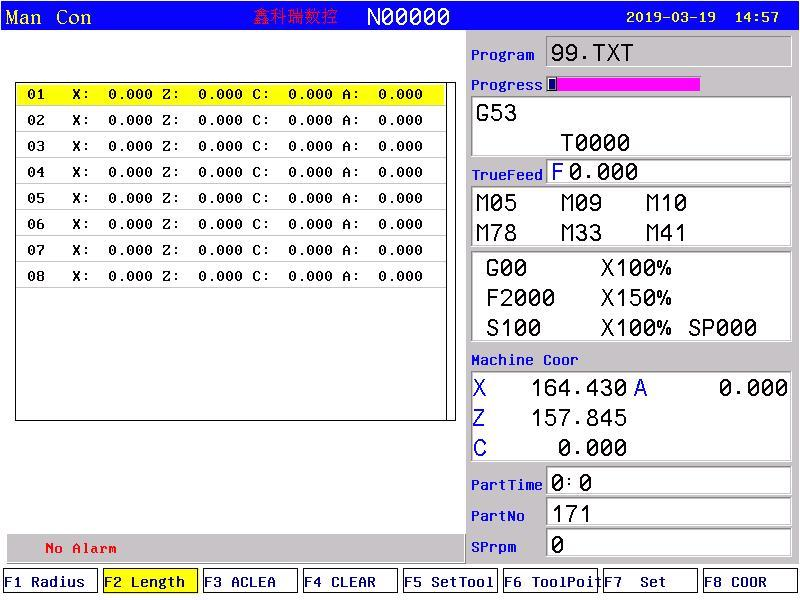The image size is (800, 600).
Task: Click the magenta Progress bar
Action: tap(623, 84)
